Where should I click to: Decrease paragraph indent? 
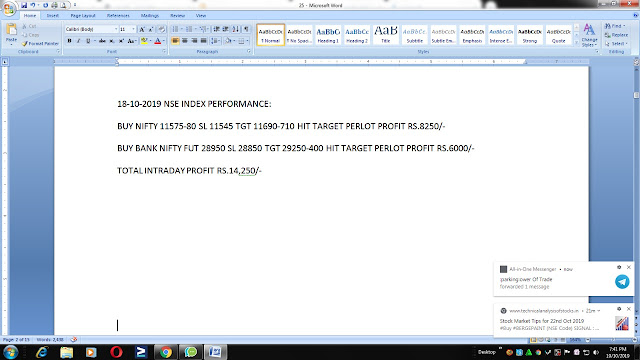coord(216,29)
